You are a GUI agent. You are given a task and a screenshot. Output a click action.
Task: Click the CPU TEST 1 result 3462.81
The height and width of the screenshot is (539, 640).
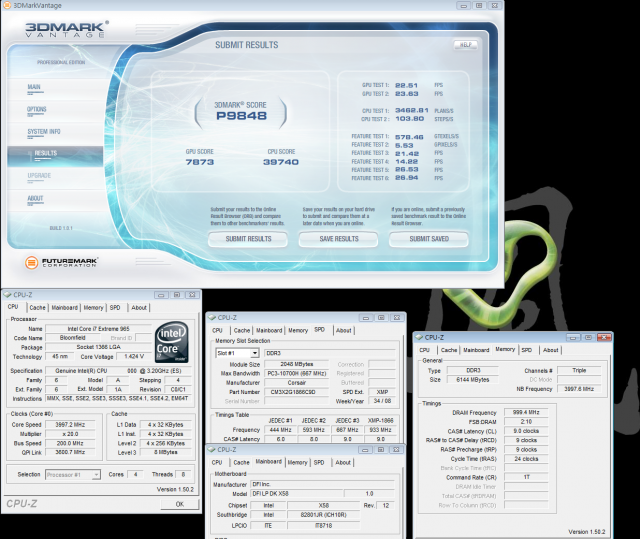point(412,111)
